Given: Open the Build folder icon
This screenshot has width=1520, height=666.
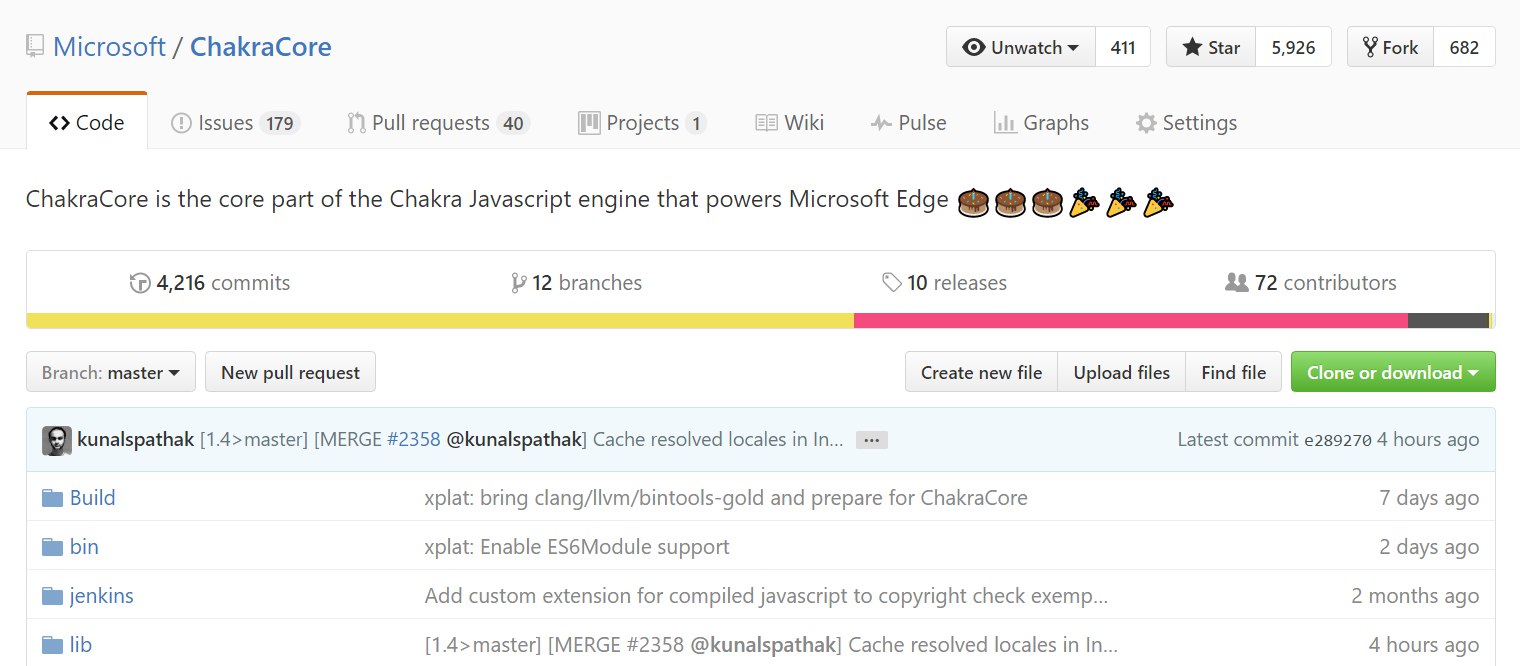Looking at the screenshot, I should point(52,498).
